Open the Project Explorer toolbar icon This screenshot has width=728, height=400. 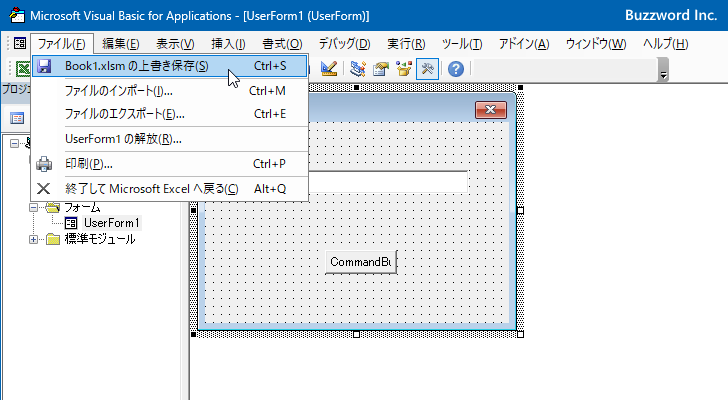click(358, 69)
